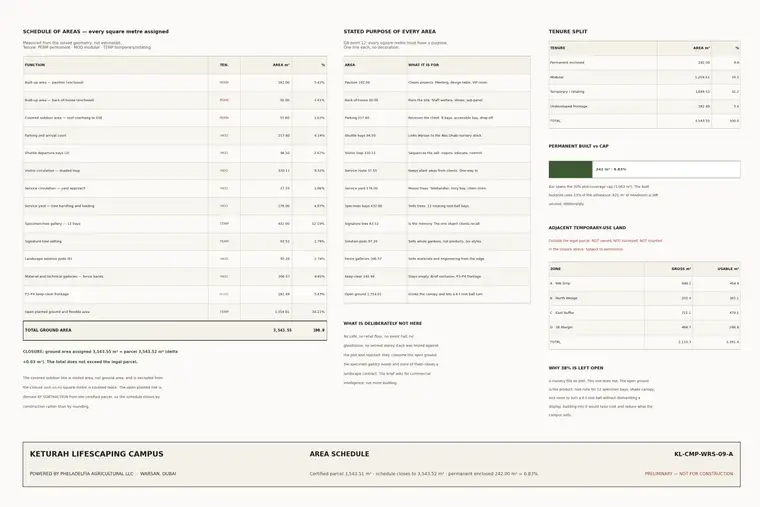Select 'PRELIMINARY — NOT FOR CONSTRUCTION' stamp text
This screenshot has width=760, height=507.
pos(689,474)
